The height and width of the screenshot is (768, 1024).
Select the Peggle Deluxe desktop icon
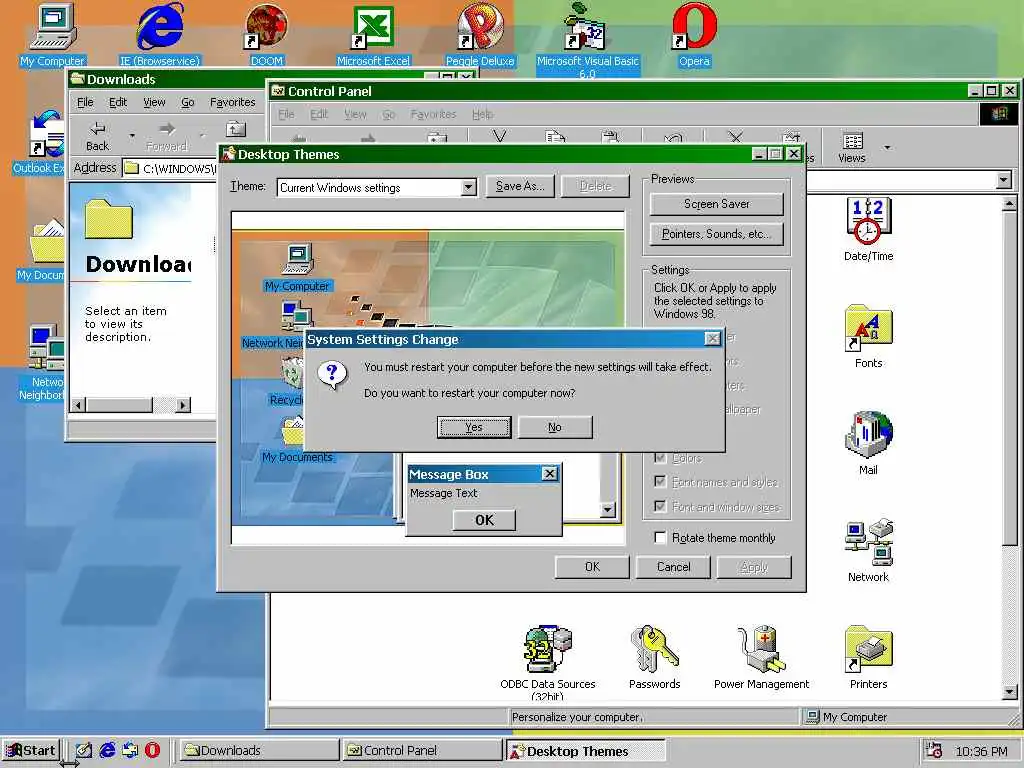coord(480,34)
